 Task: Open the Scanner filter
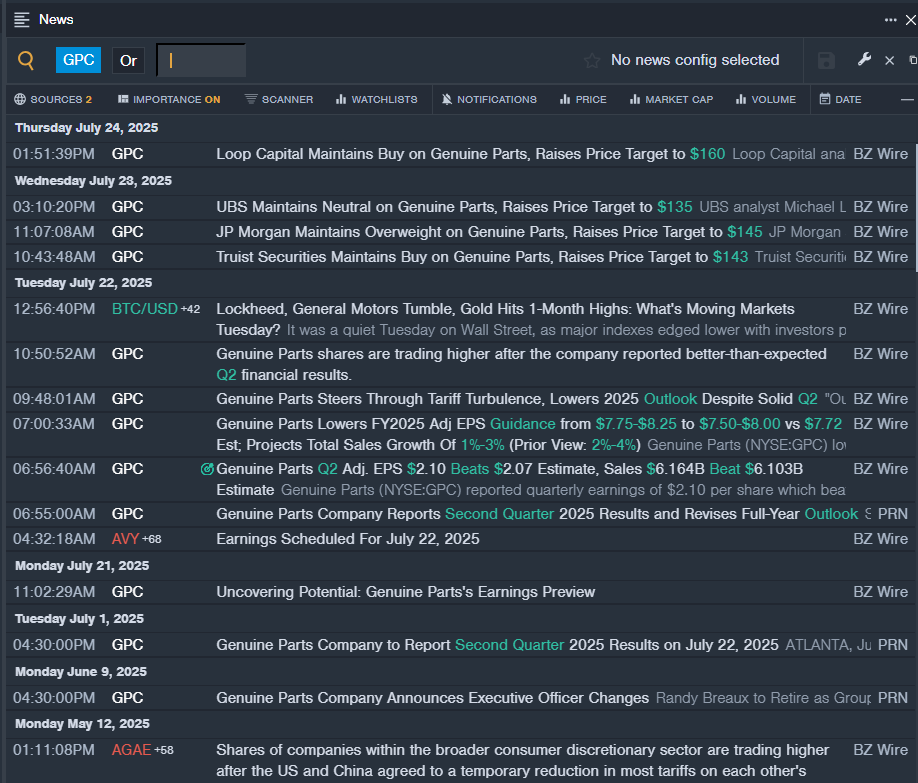click(x=279, y=99)
